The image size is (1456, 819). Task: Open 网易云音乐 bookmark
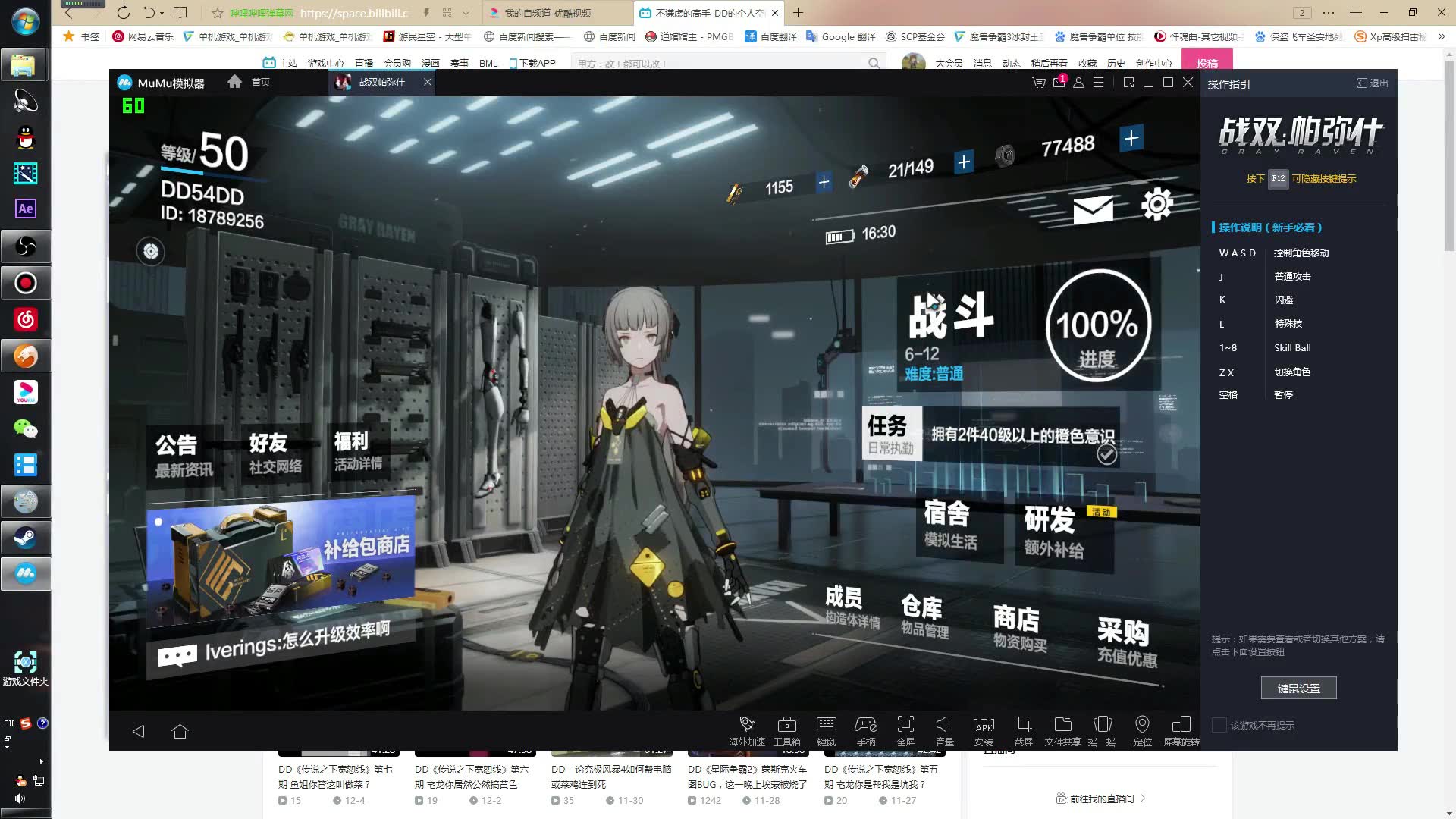143,36
